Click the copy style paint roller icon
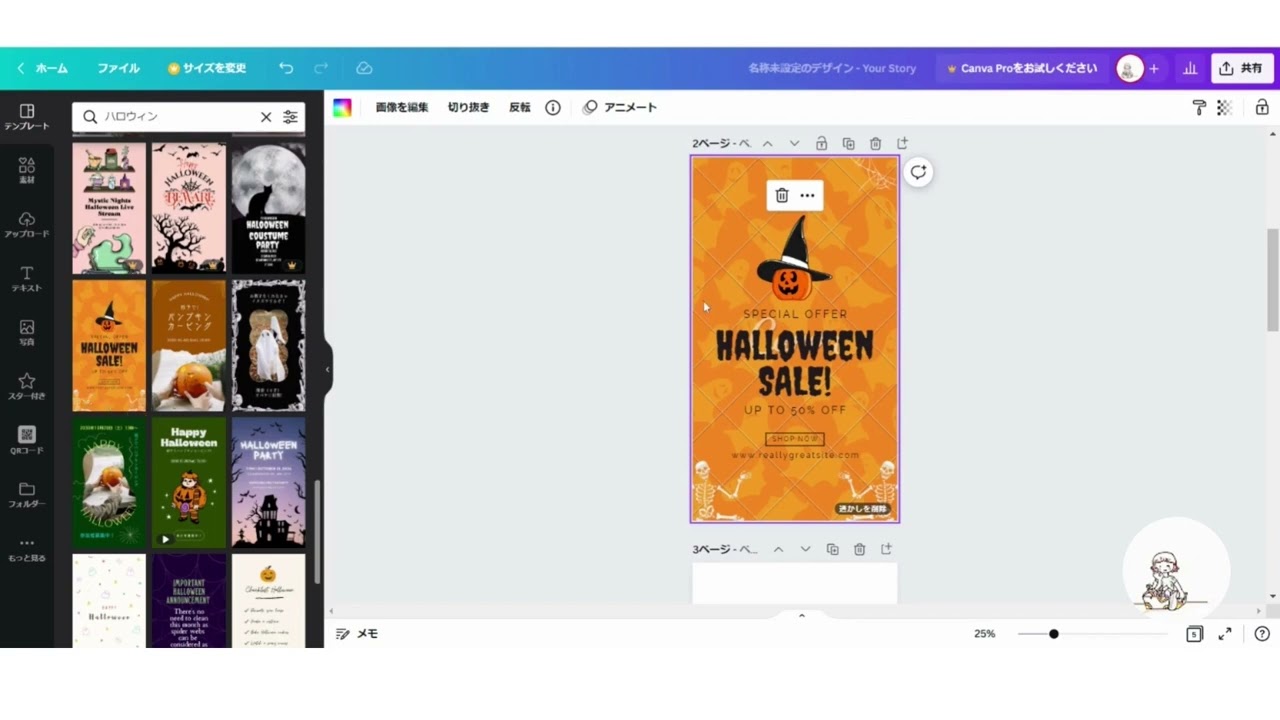1280x720 pixels. pyautogui.click(x=1199, y=107)
